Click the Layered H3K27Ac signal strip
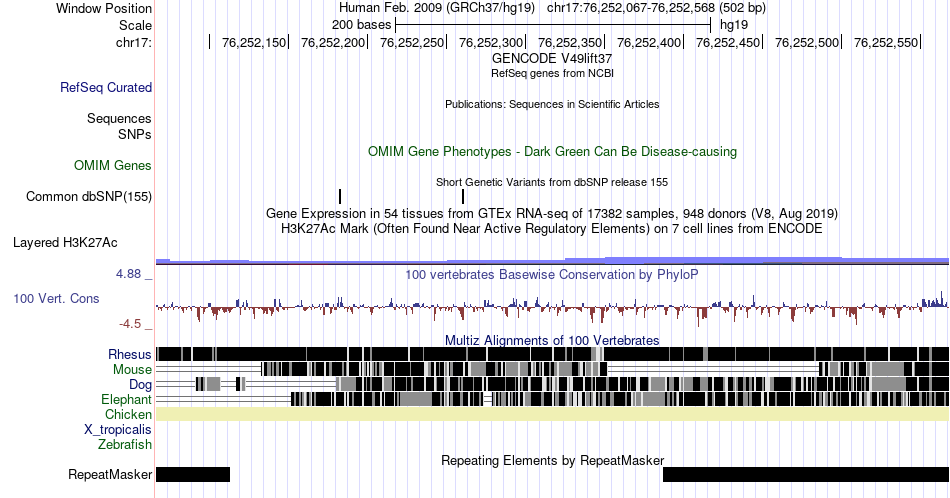This screenshot has width=950, height=498. tap(553, 261)
